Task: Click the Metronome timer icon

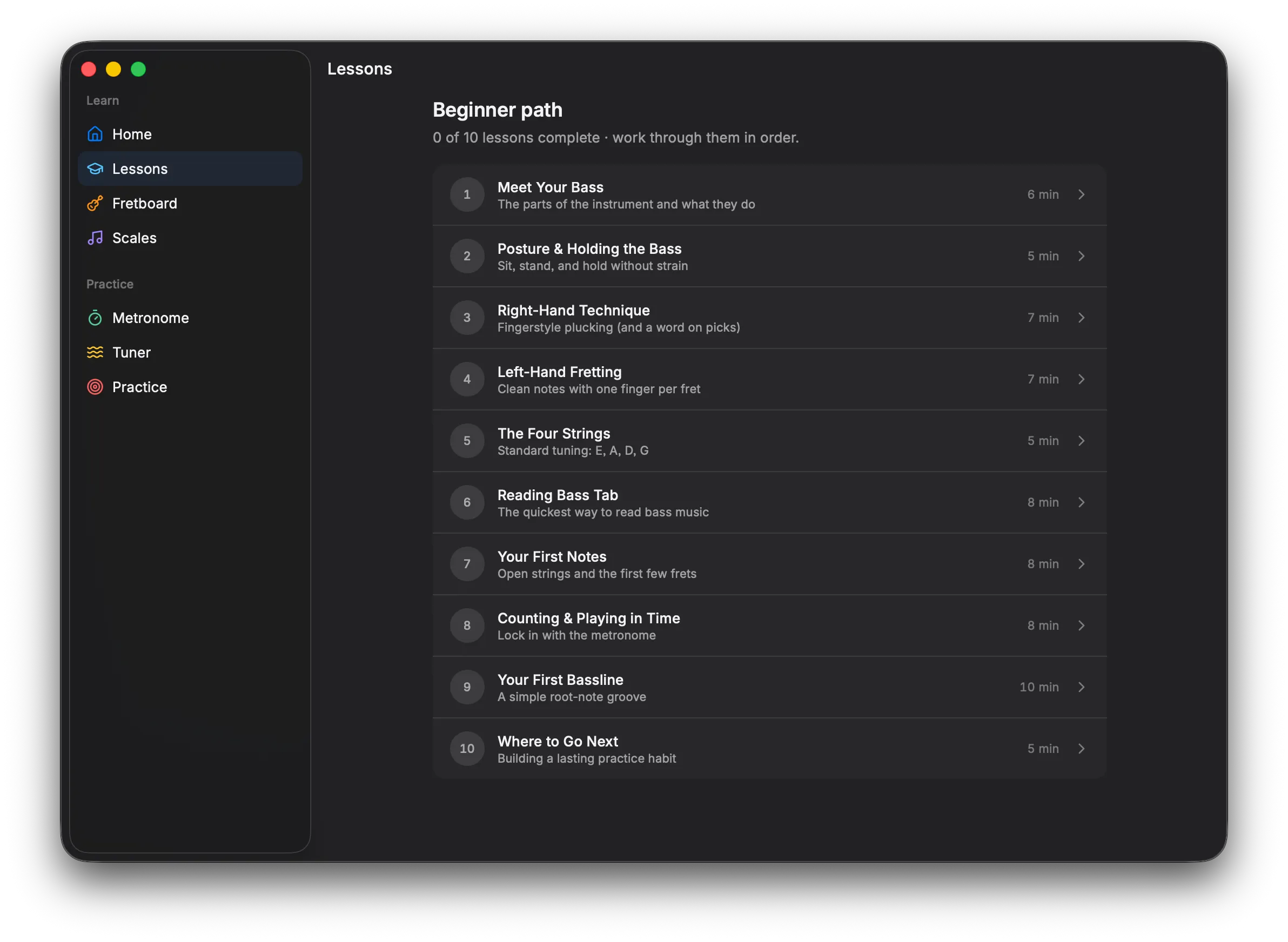Action: [x=95, y=318]
